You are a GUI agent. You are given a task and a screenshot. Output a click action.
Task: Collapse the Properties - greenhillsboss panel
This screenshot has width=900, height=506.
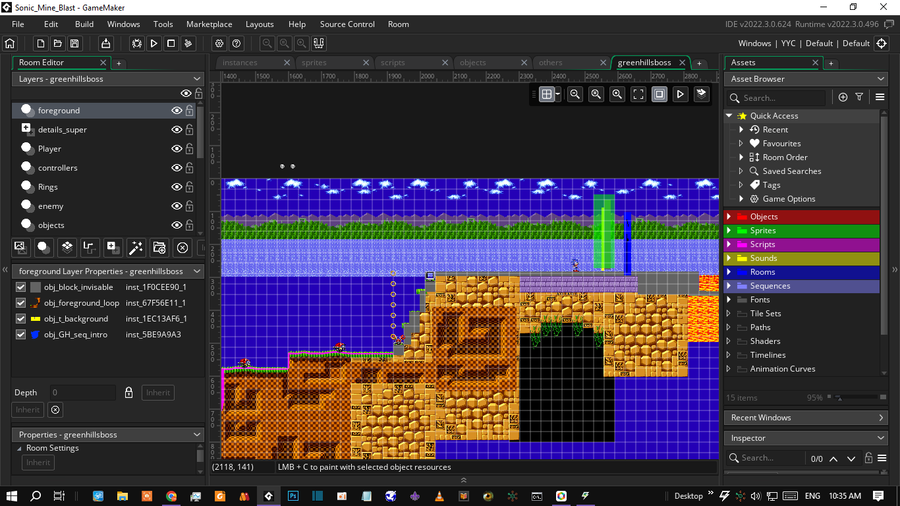pos(197,435)
